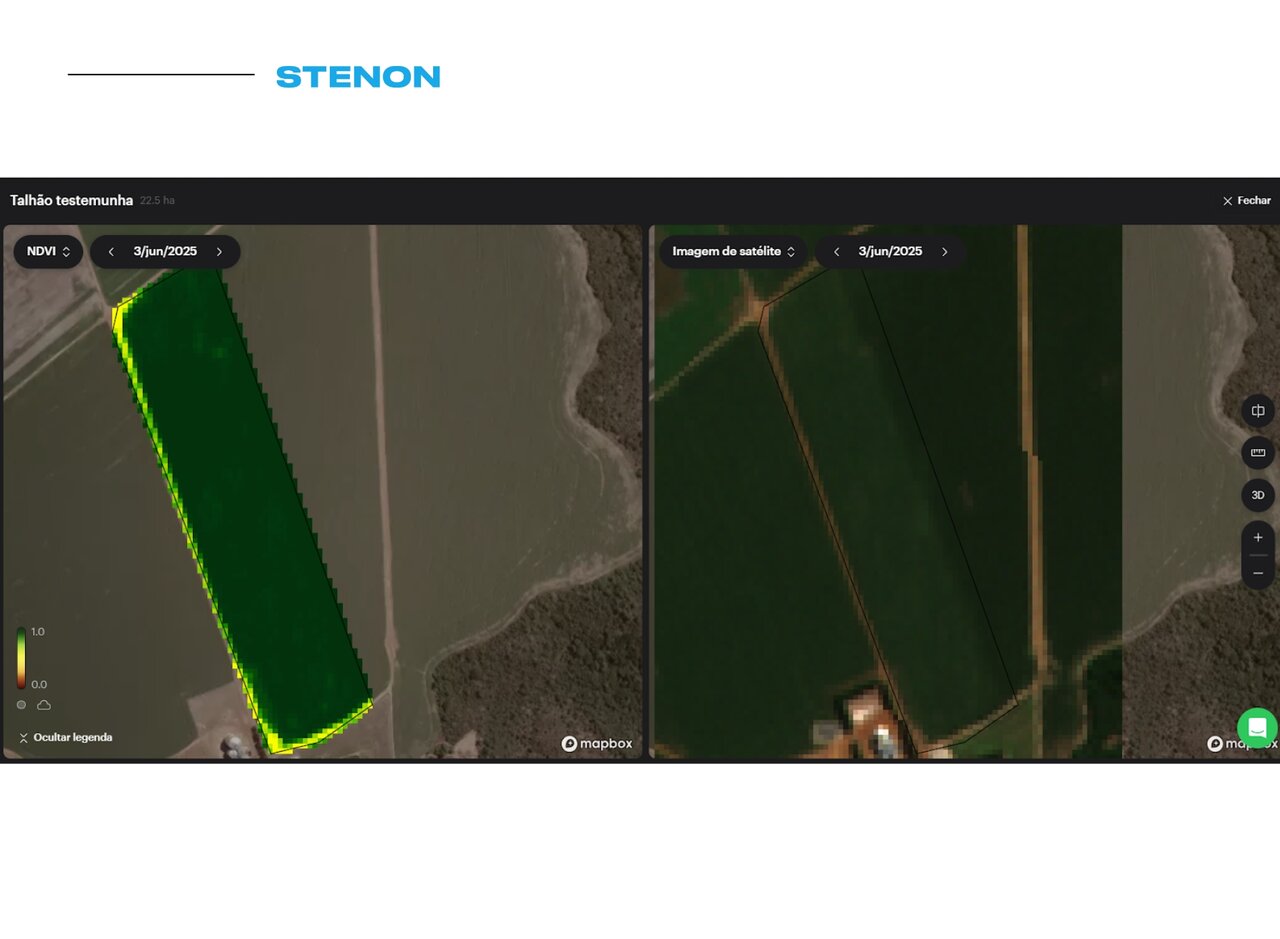Select the ruler measurement tool
1280x939 pixels.
point(1258,453)
